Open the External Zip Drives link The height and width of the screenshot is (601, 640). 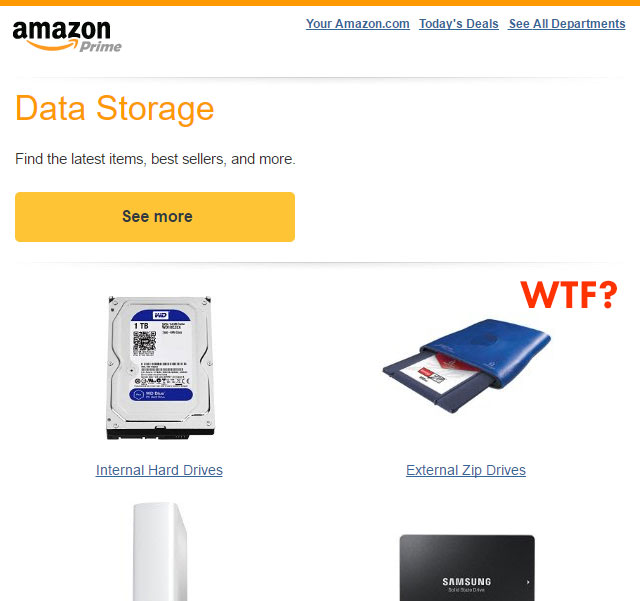[466, 470]
